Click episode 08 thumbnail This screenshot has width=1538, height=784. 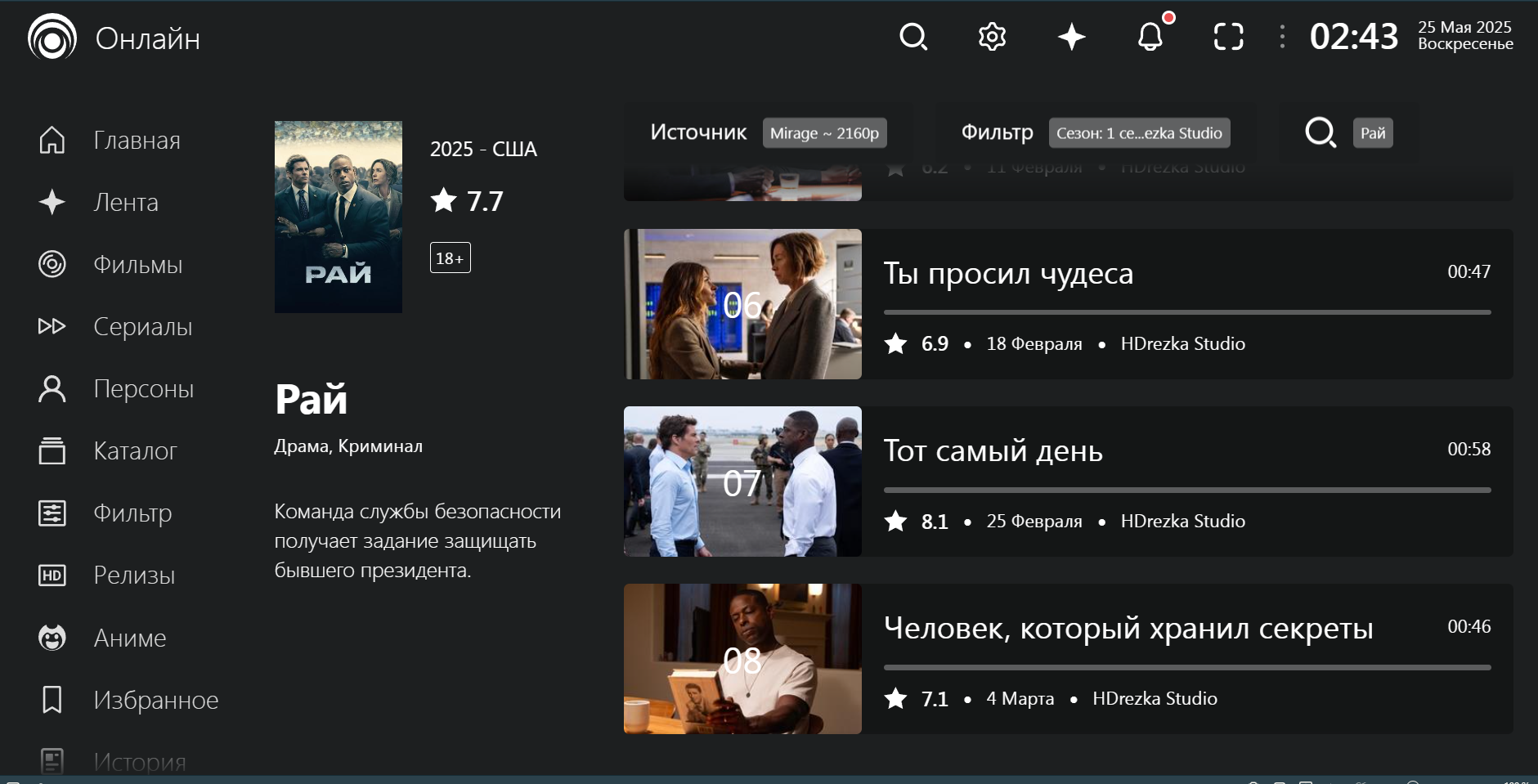tap(742, 659)
